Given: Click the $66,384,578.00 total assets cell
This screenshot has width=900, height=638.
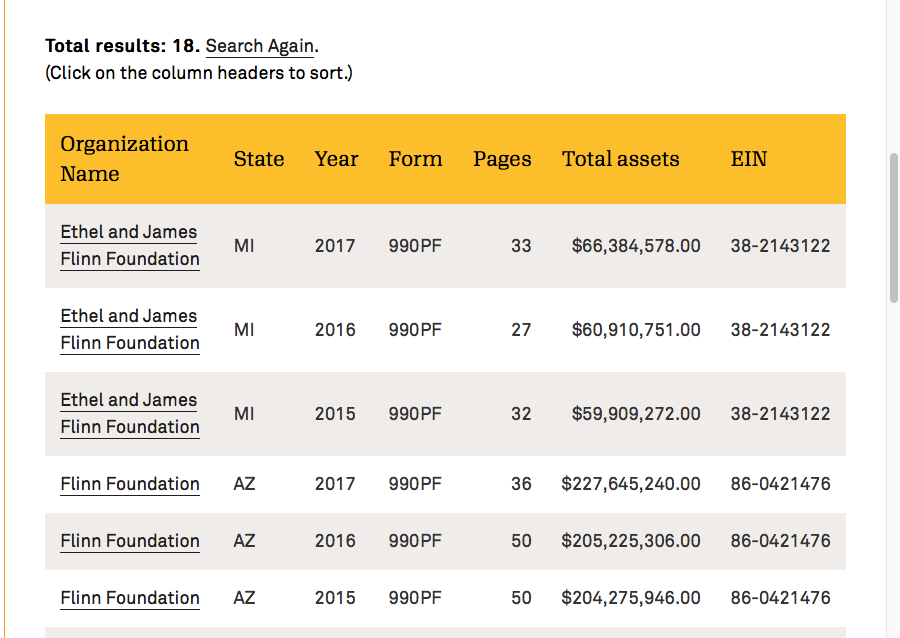Looking at the screenshot, I should (636, 246).
